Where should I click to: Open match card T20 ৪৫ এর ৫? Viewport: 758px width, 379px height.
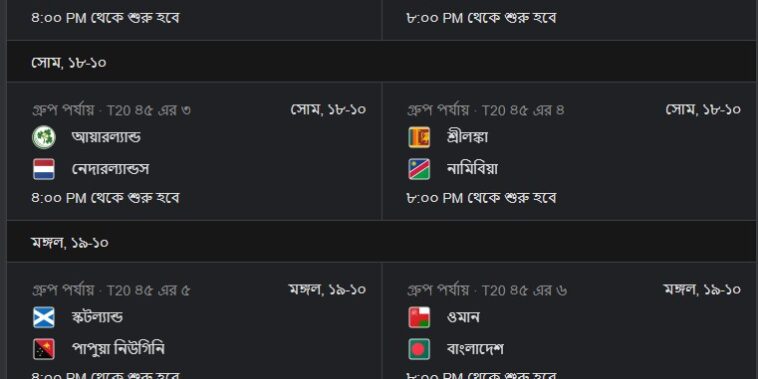click(194, 321)
